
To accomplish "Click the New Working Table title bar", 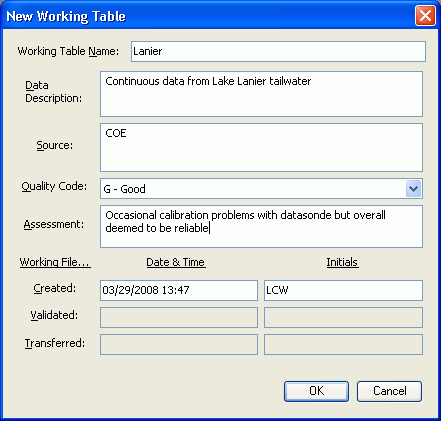I will tap(207, 16).
